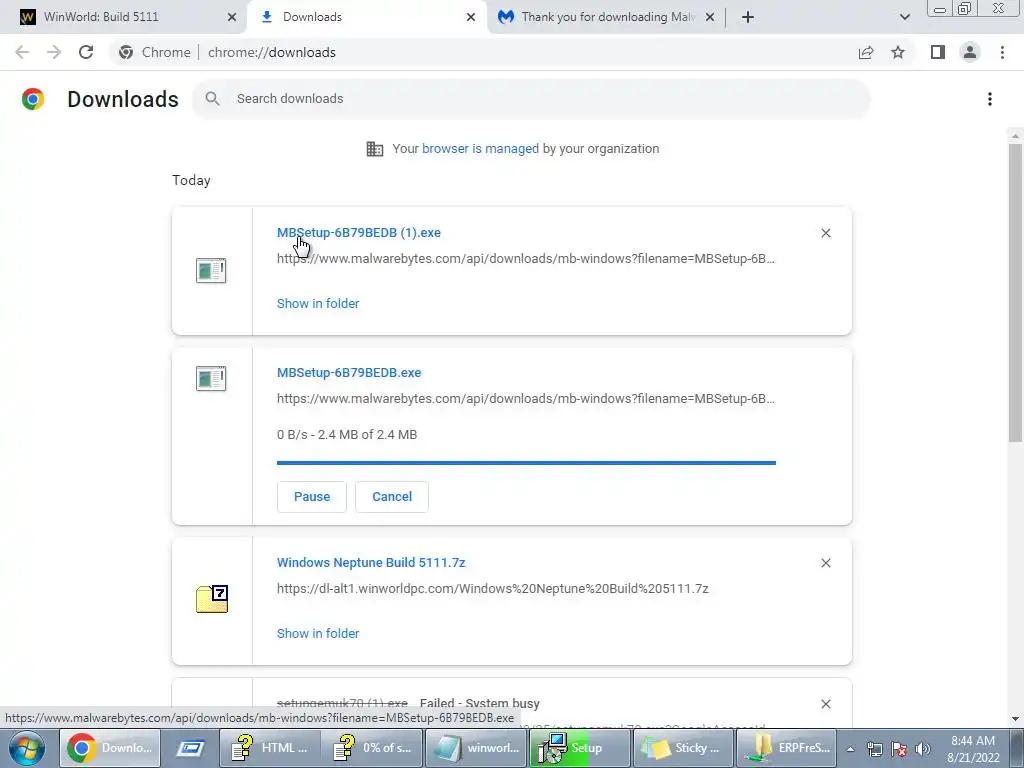The height and width of the screenshot is (768, 1024).
Task: Open a new tab with the plus button
Action: click(x=748, y=17)
